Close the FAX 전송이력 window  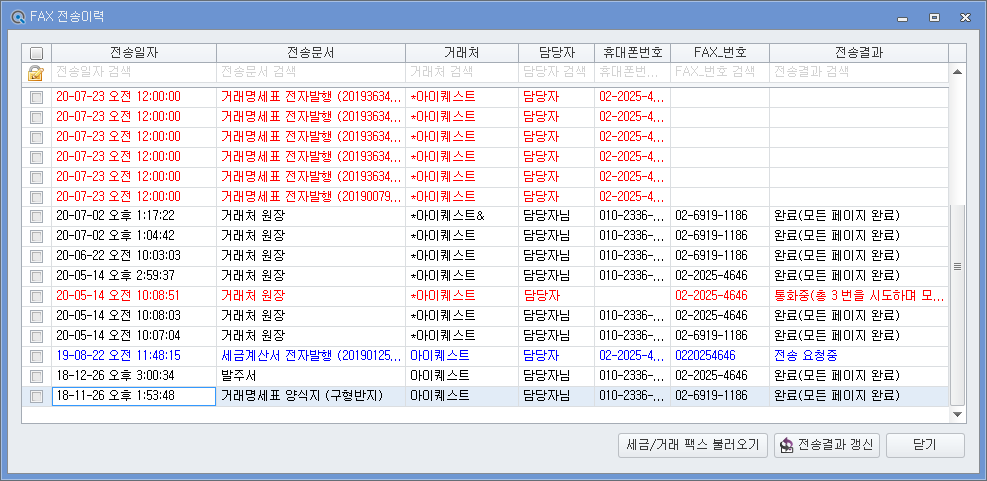(x=965, y=18)
